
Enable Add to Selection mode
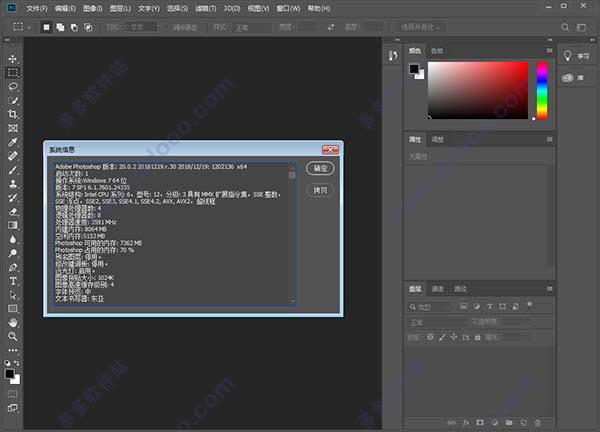(x=60, y=27)
